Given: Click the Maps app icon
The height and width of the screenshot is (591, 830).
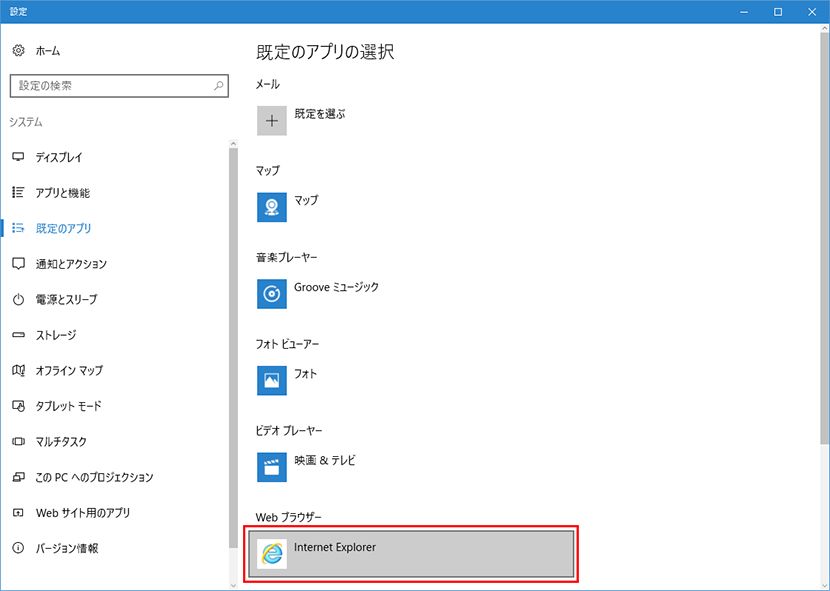Looking at the screenshot, I should (x=272, y=207).
